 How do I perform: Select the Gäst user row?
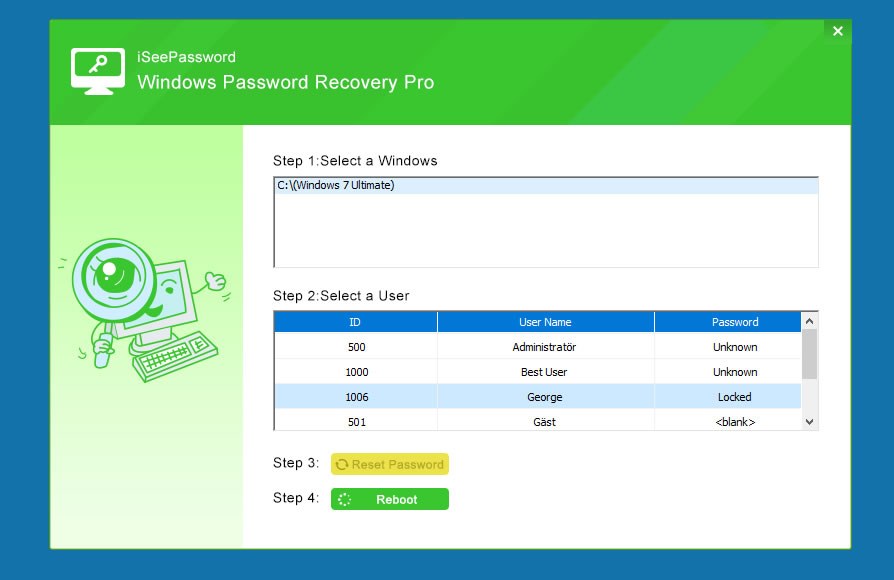point(545,422)
